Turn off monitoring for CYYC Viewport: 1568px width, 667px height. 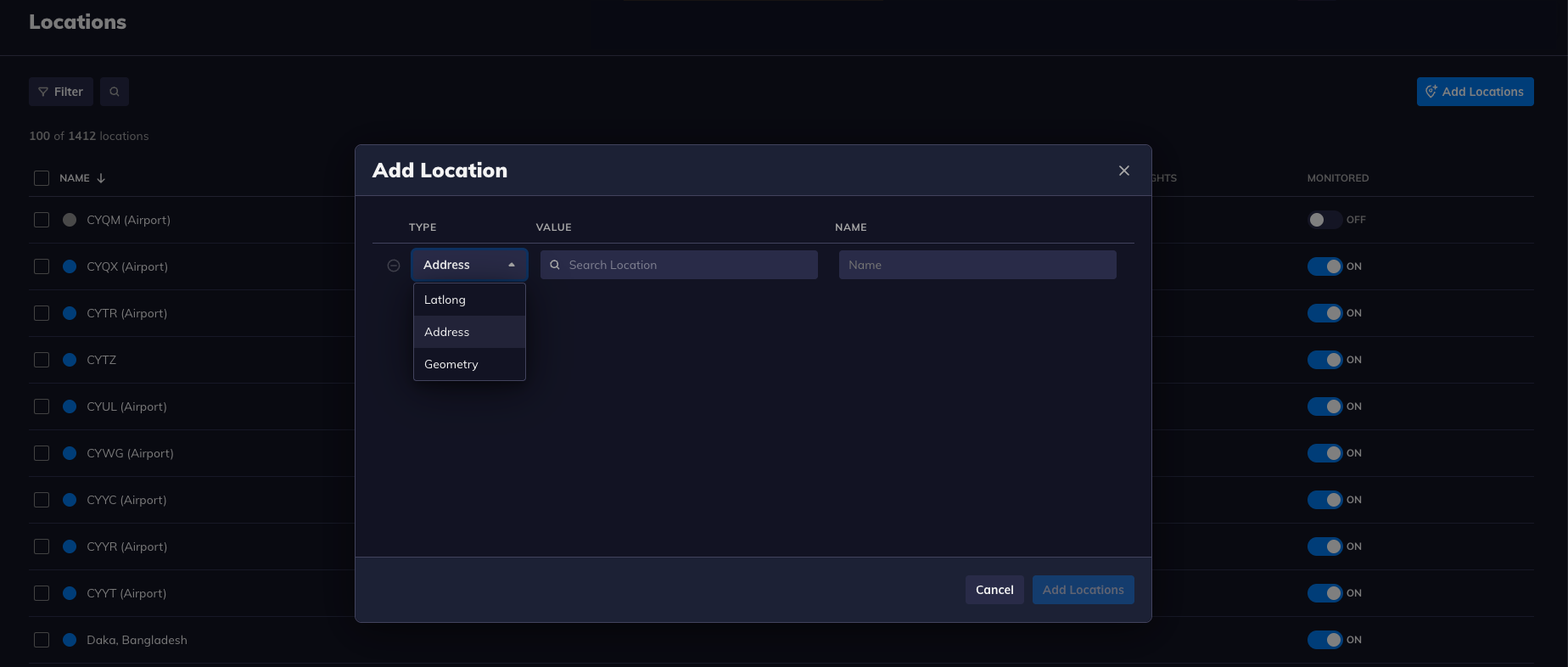coord(1324,500)
